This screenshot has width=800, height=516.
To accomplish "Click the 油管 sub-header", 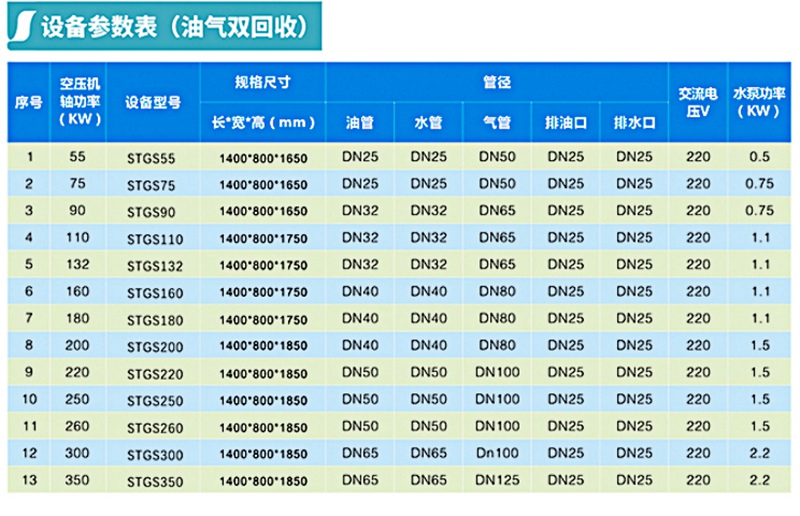I will [358, 122].
